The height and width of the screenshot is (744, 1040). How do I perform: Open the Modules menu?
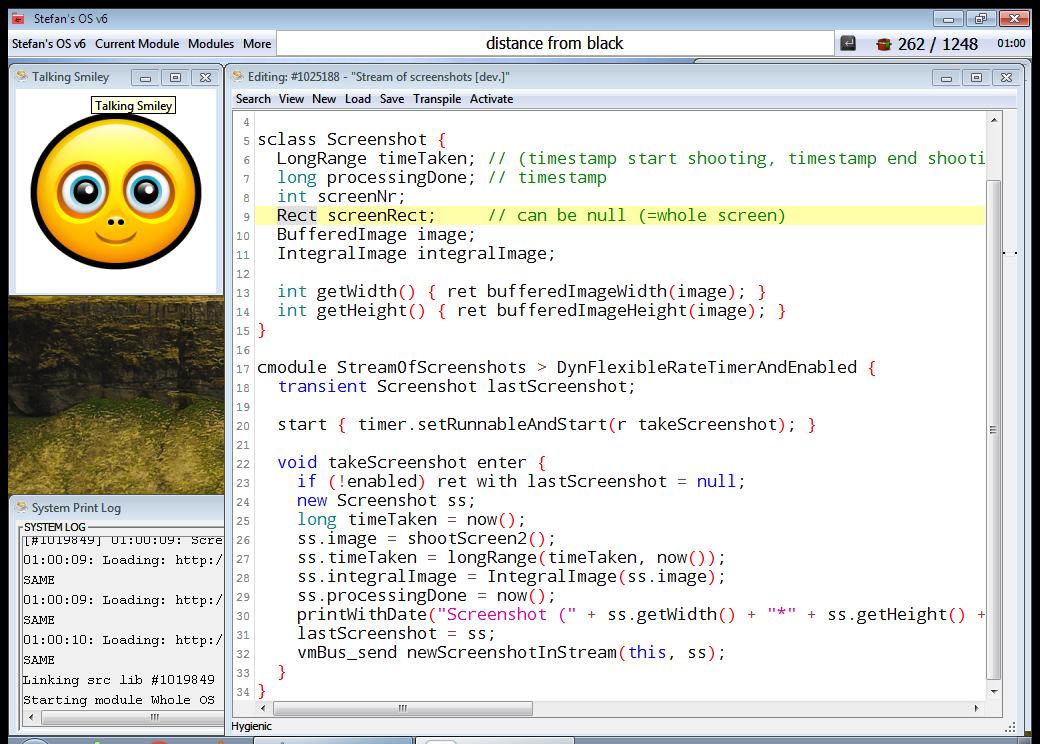pos(211,44)
